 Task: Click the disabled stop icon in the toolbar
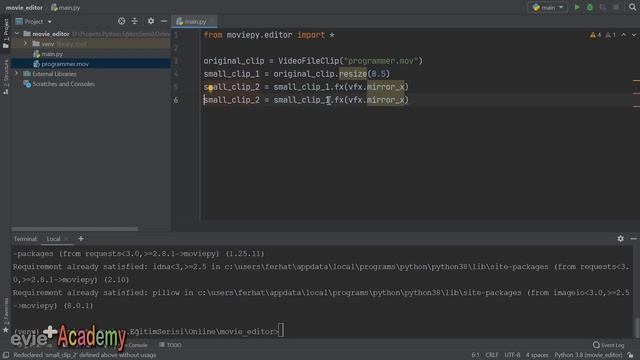pos(616,7)
